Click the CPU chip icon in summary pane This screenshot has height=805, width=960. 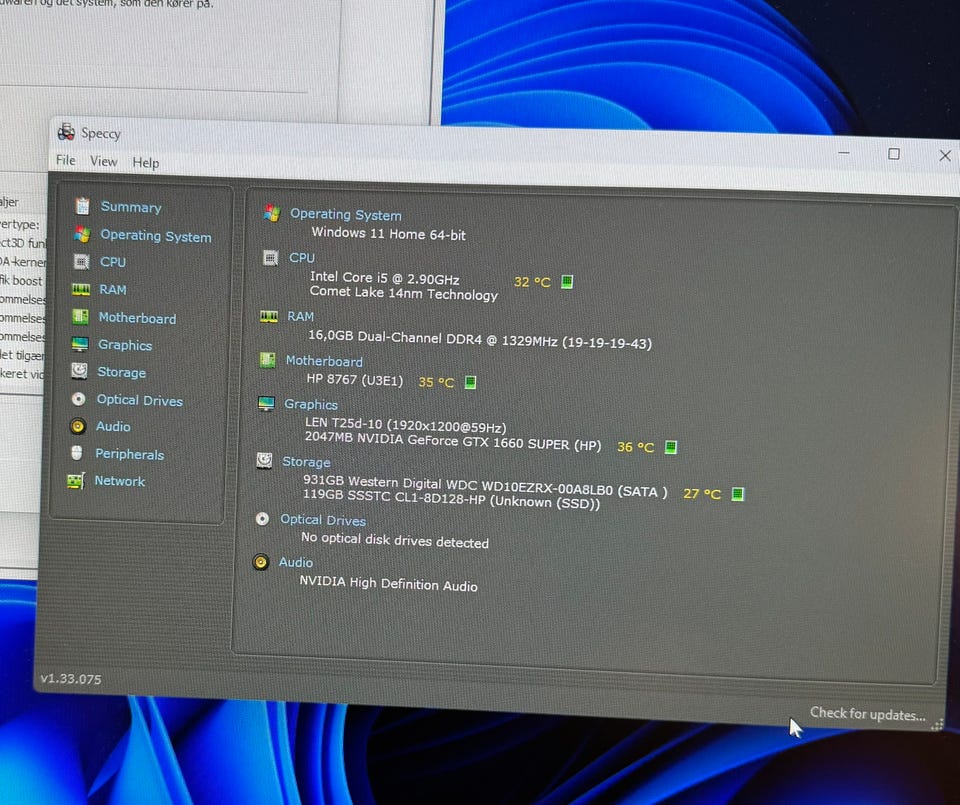point(270,258)
